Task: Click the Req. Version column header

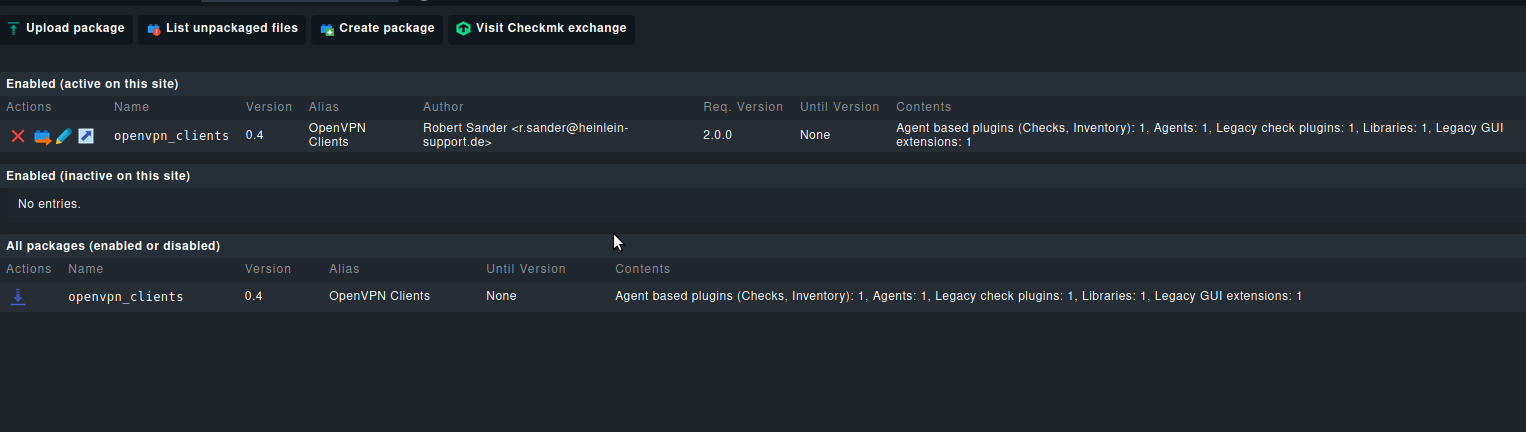Action: click(x=741, y=107)
